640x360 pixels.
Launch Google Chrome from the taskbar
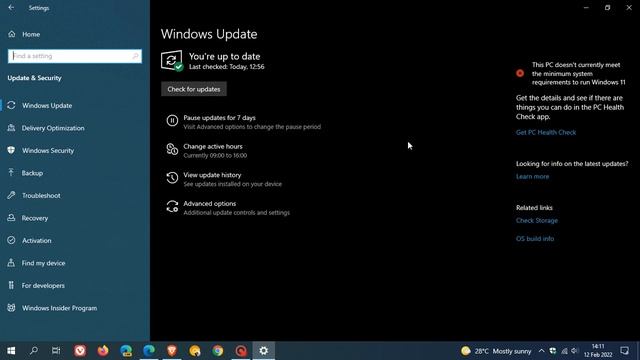click(218, 351)
